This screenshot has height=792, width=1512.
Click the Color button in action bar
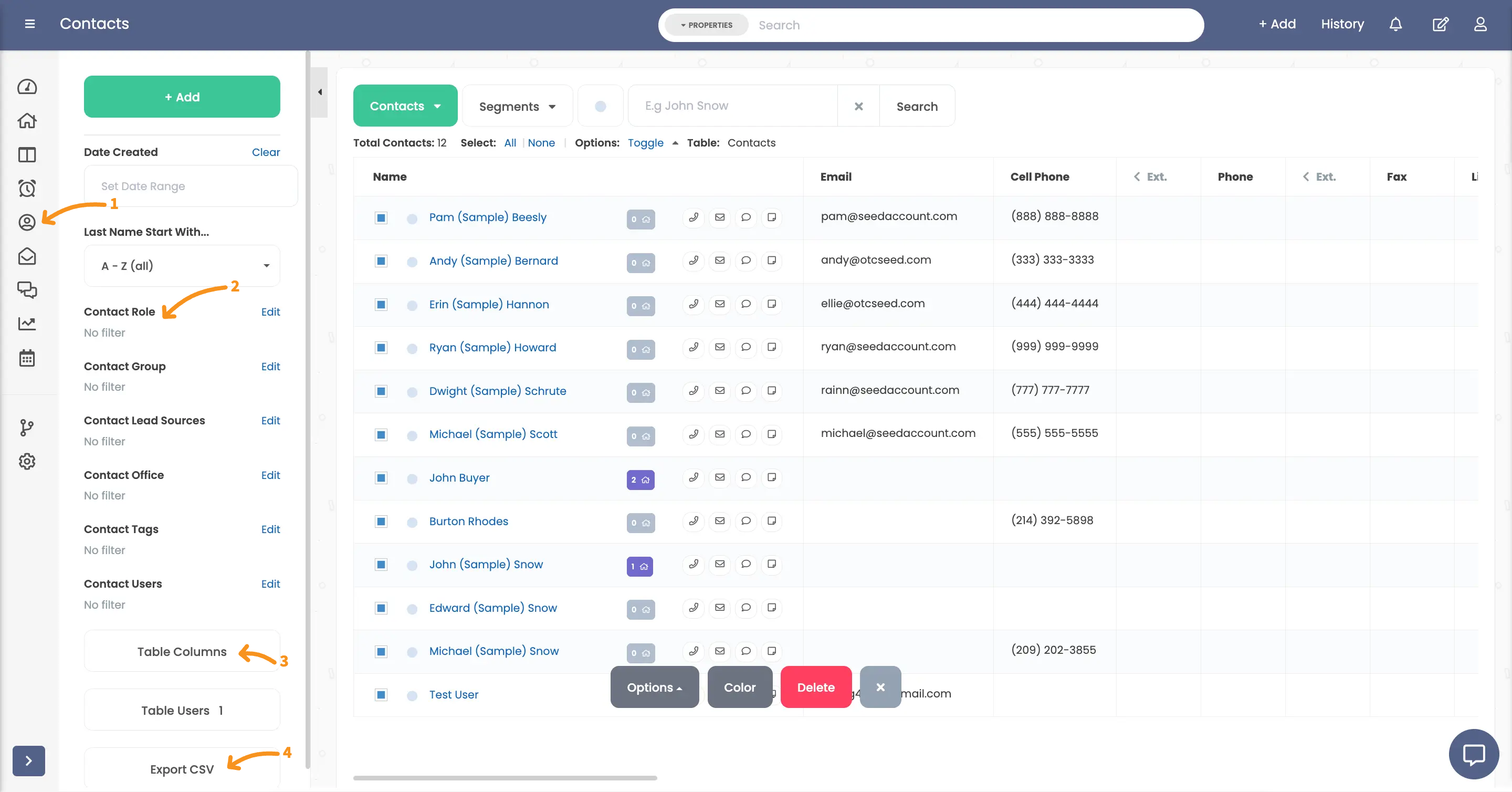click(740, 687)
